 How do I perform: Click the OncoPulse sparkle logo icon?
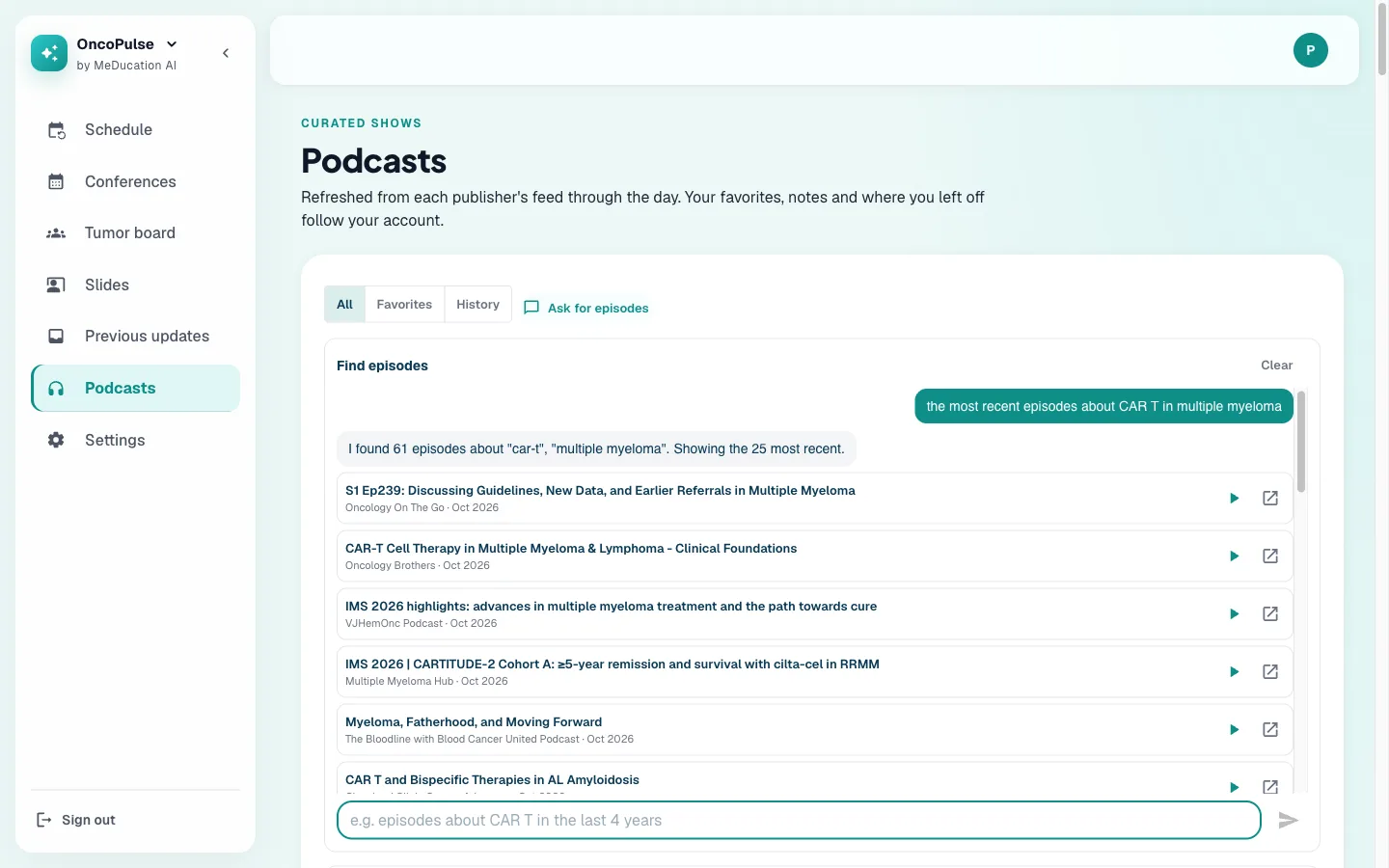click(x=49, y=53)
